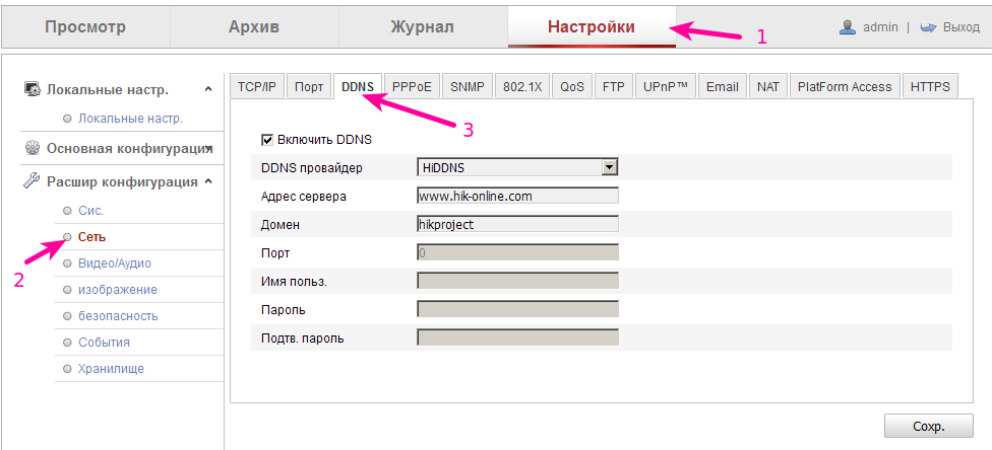Click the admin user icon
This screenshot has height=450, width=992.
tap(847, 27)
